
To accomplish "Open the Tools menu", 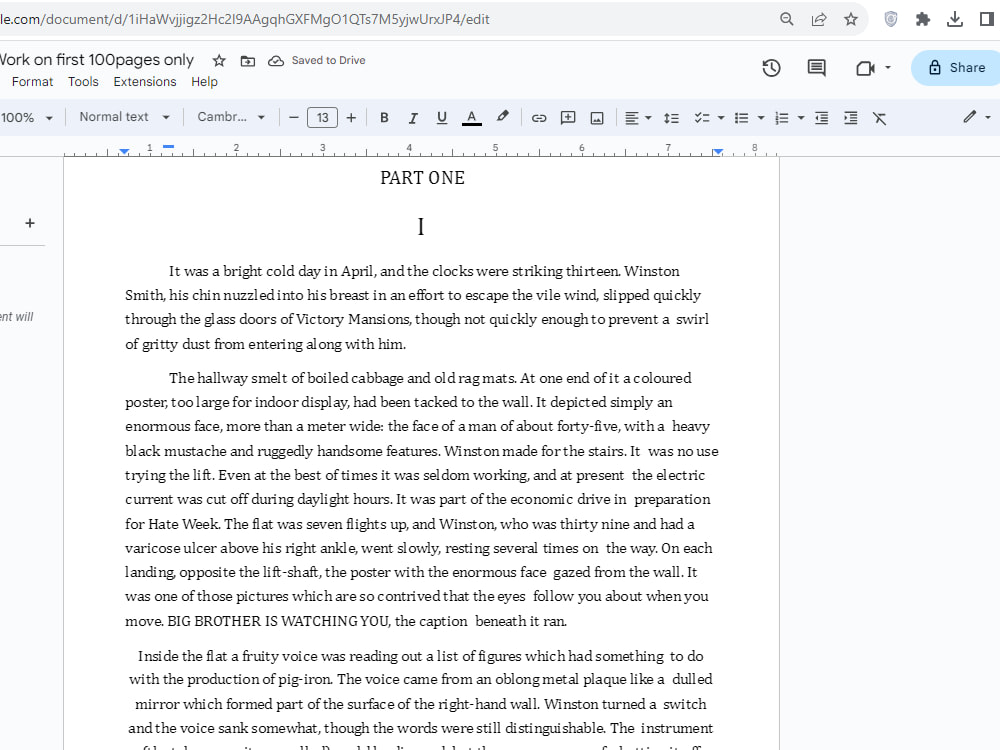I will tap(83, 81).
